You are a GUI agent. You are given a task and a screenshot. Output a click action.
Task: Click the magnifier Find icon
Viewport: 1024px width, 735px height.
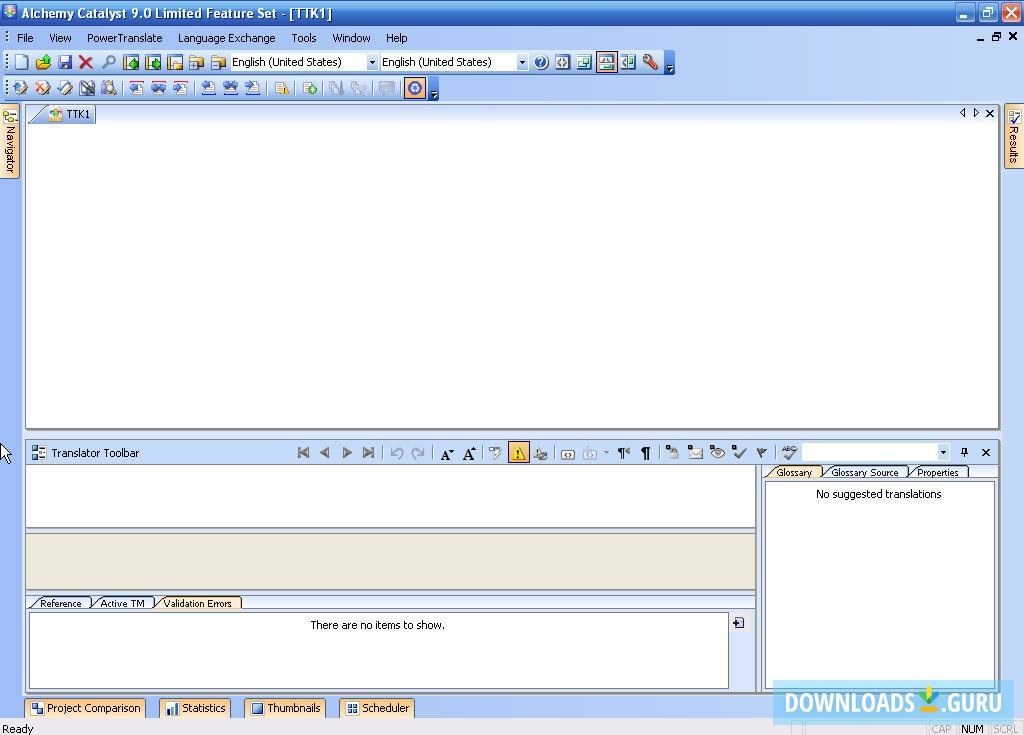tap(108, 62)
